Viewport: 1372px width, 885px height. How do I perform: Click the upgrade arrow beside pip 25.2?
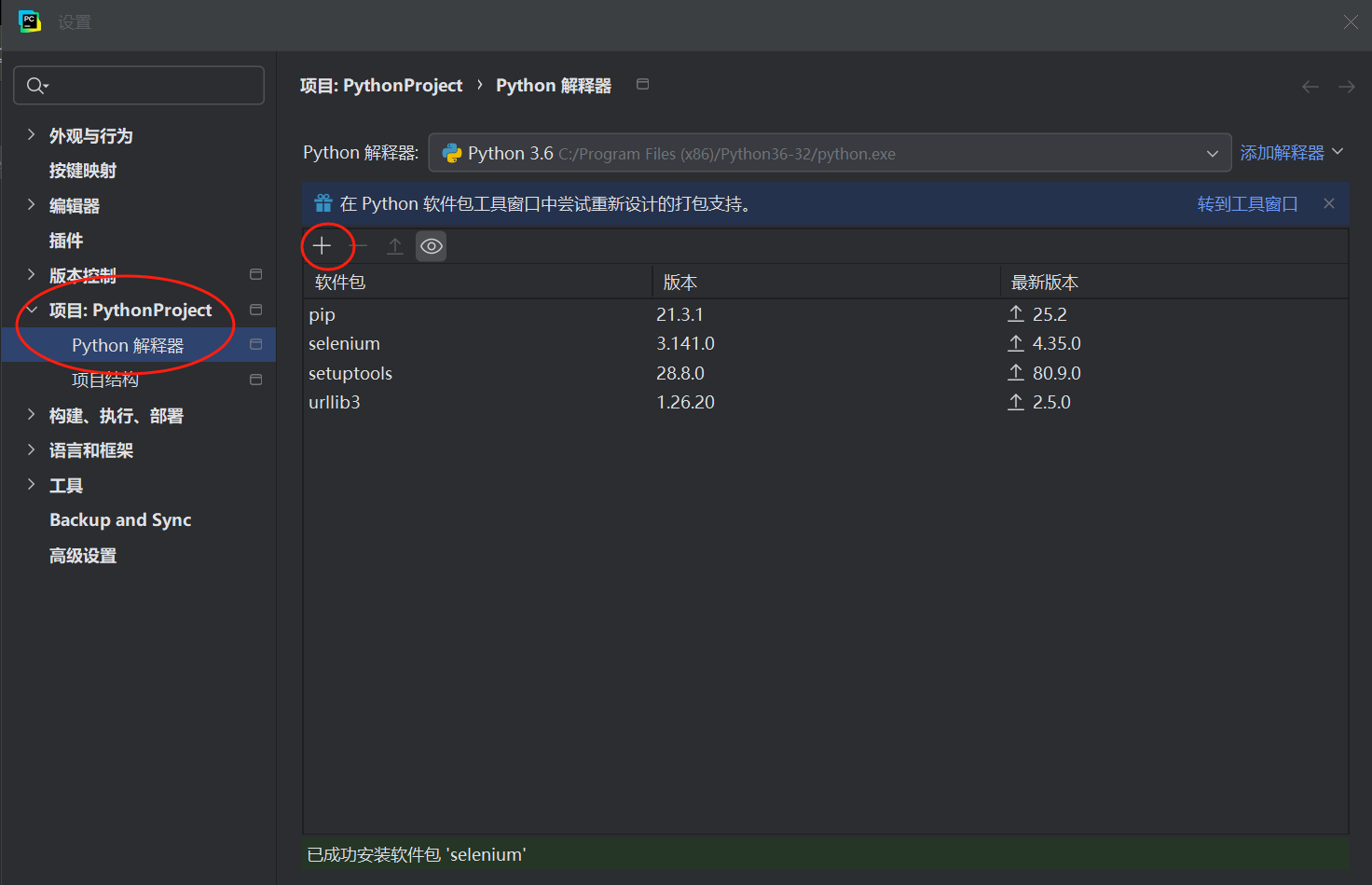1016,314
